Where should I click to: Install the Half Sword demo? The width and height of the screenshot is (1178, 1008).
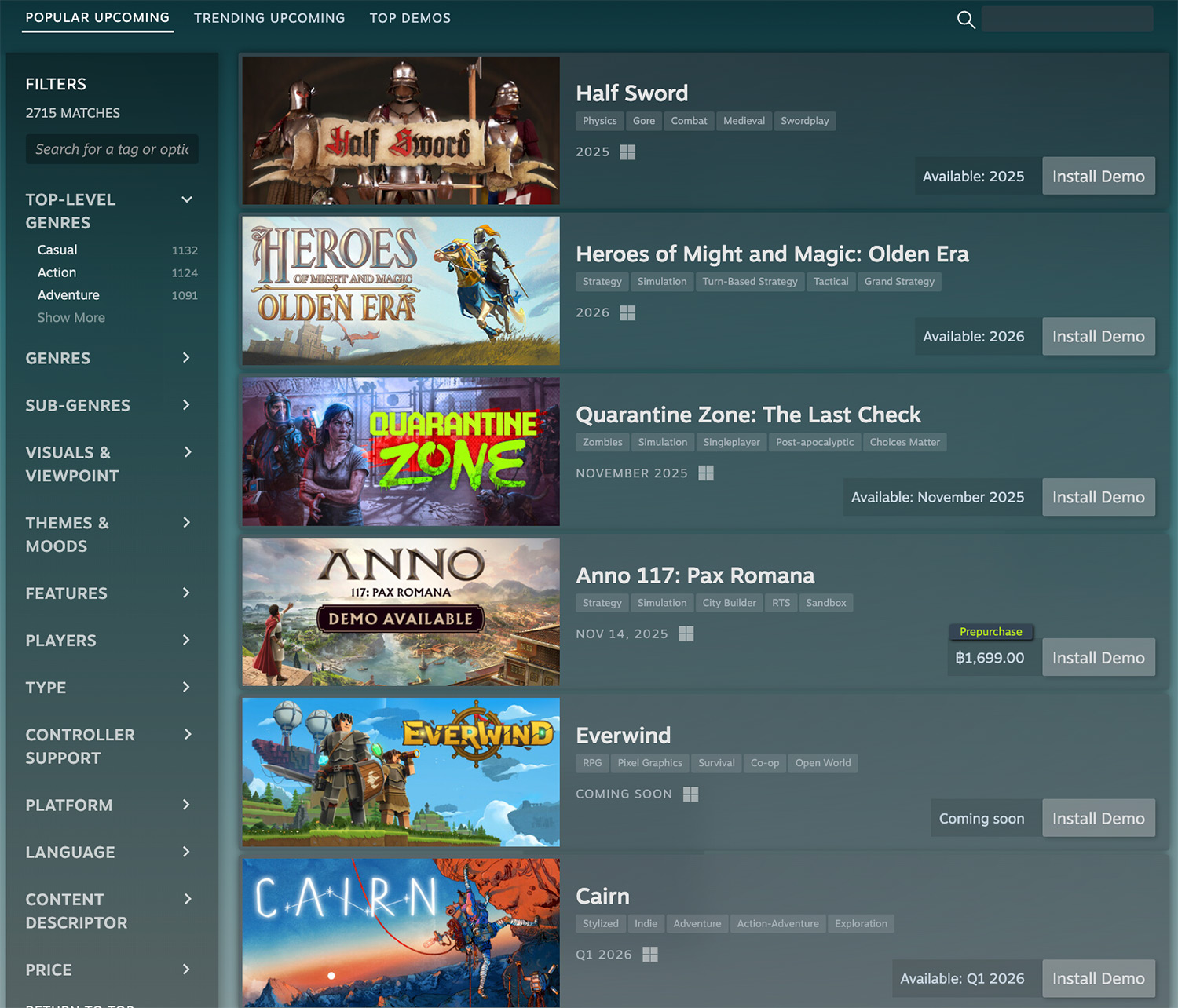point(1098,177)
